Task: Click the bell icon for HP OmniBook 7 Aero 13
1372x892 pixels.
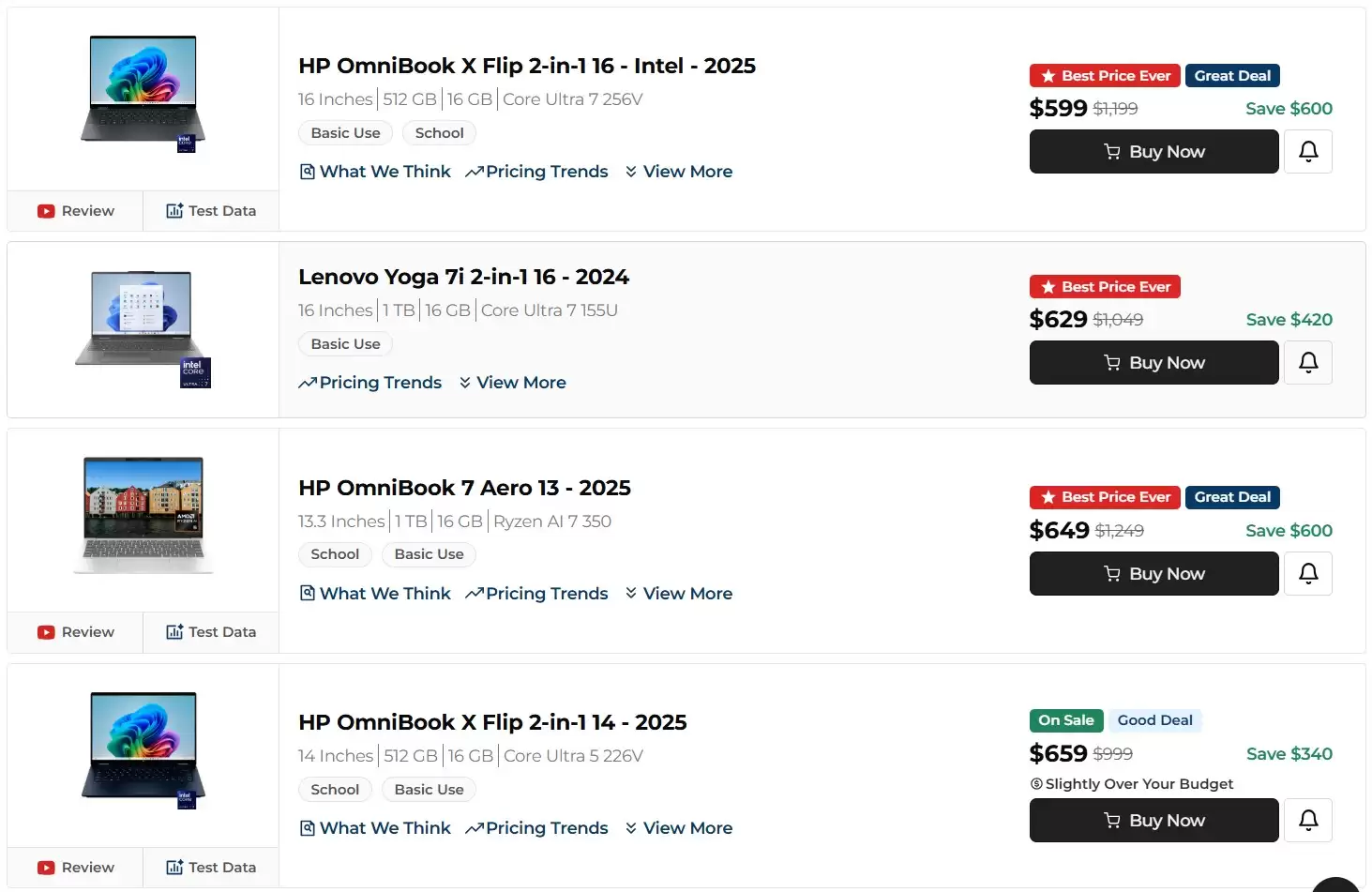Action: click(x=1308, y=573)
